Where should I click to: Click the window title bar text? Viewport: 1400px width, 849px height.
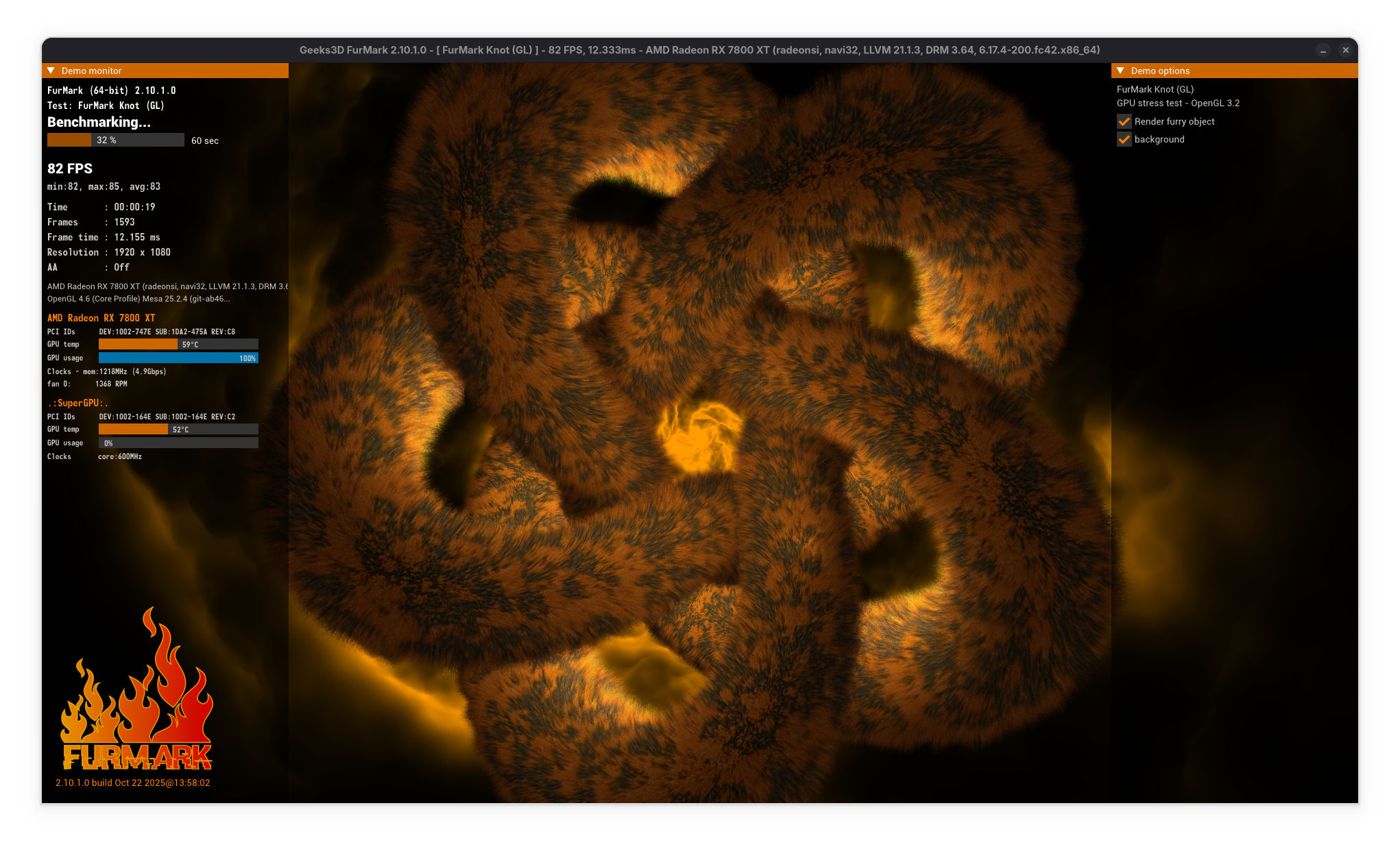(x=700, y=50)
